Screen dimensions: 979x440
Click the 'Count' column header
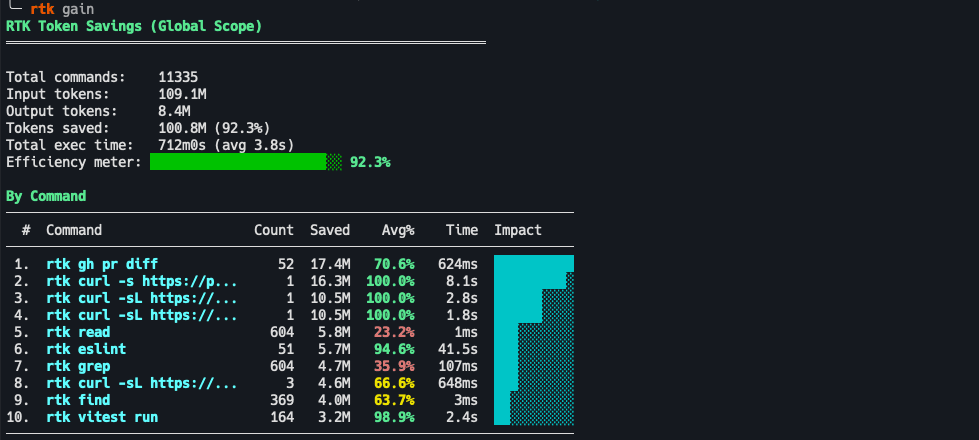pyautogui.click(x=273, y=230)
